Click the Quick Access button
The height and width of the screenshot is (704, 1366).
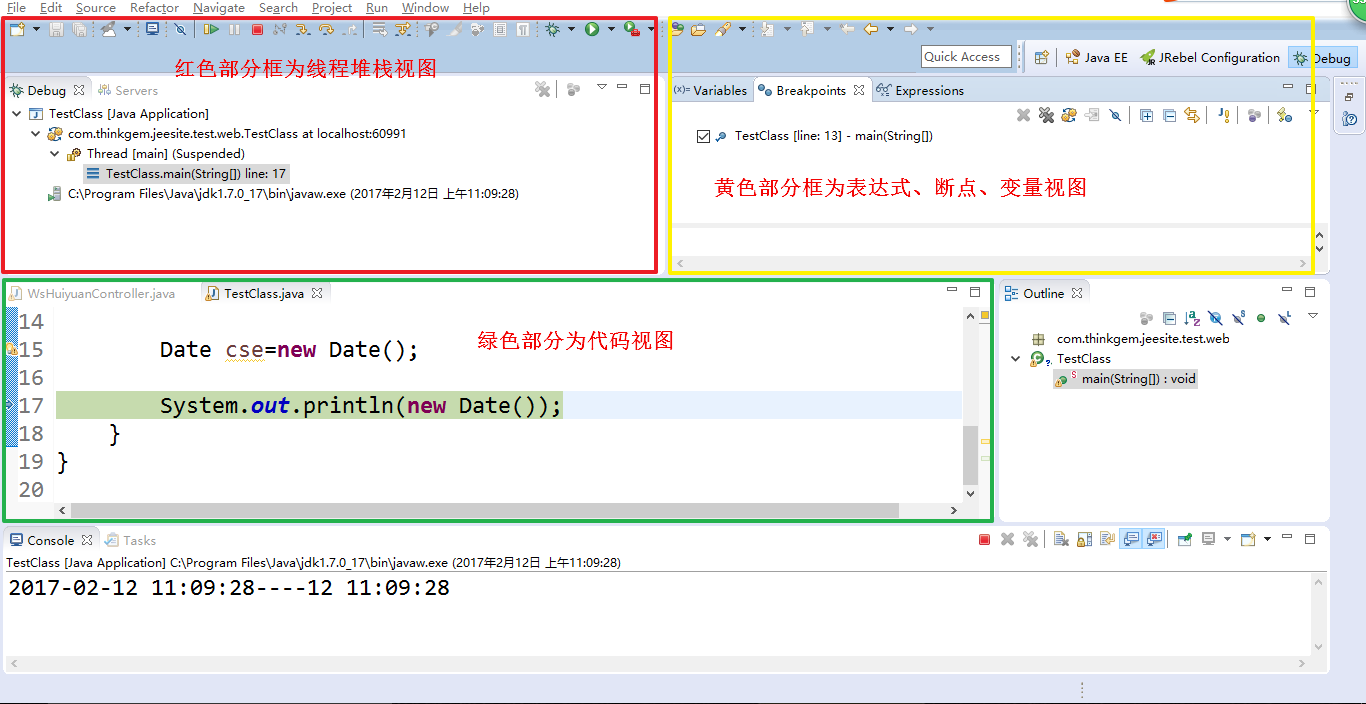965,56
